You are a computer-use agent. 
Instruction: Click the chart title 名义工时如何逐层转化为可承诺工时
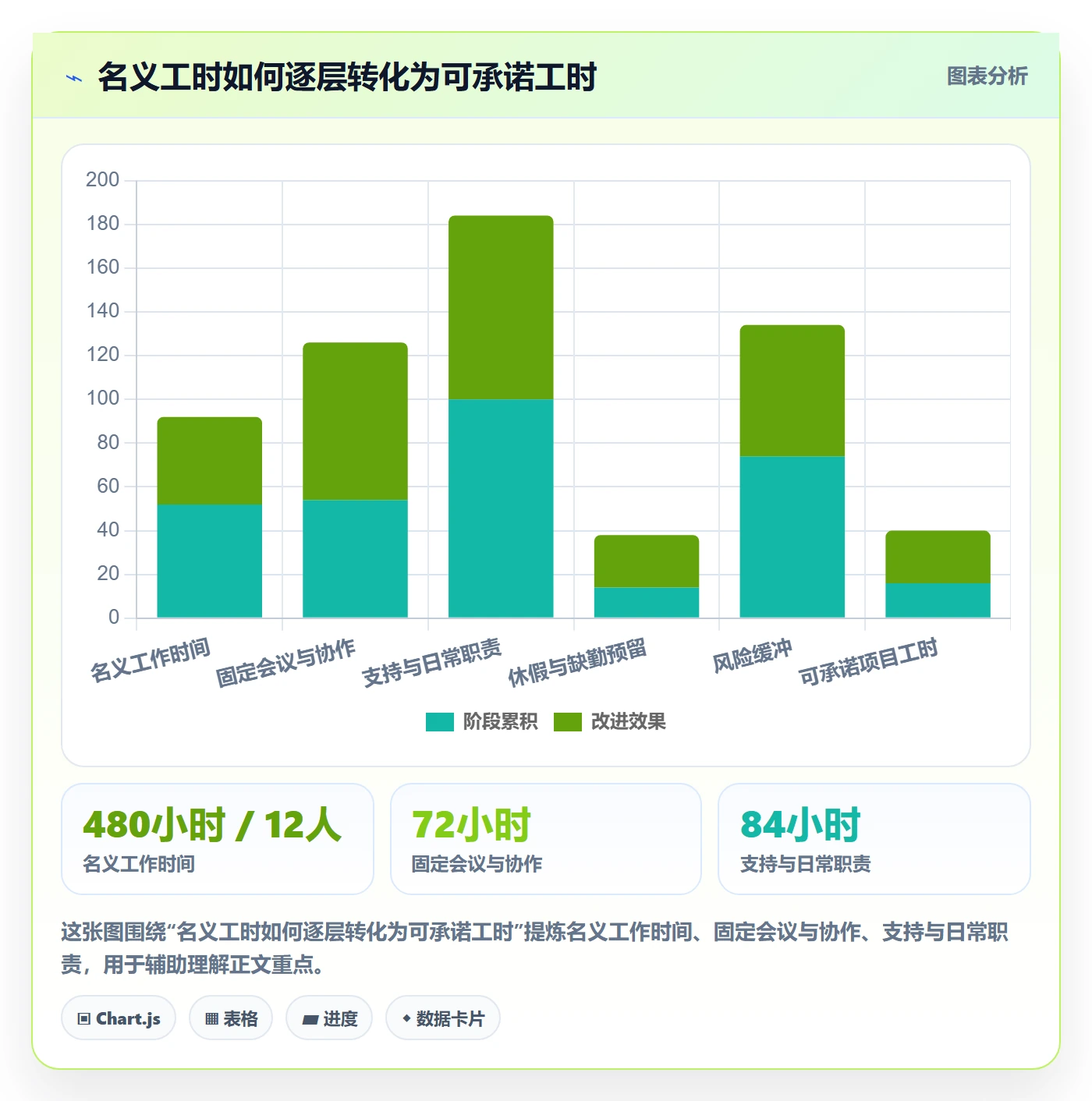347,77
